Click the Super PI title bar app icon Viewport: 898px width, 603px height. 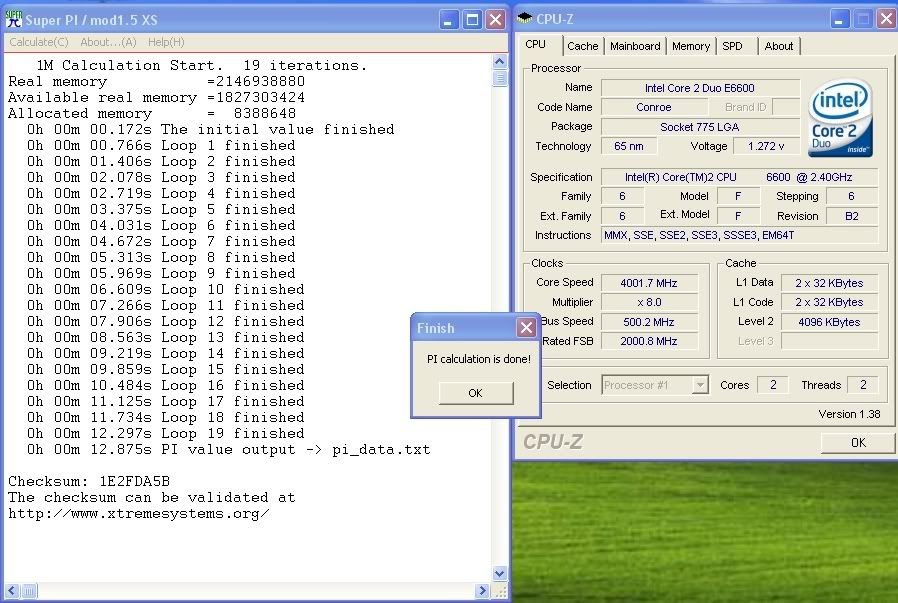click(14, 19)
